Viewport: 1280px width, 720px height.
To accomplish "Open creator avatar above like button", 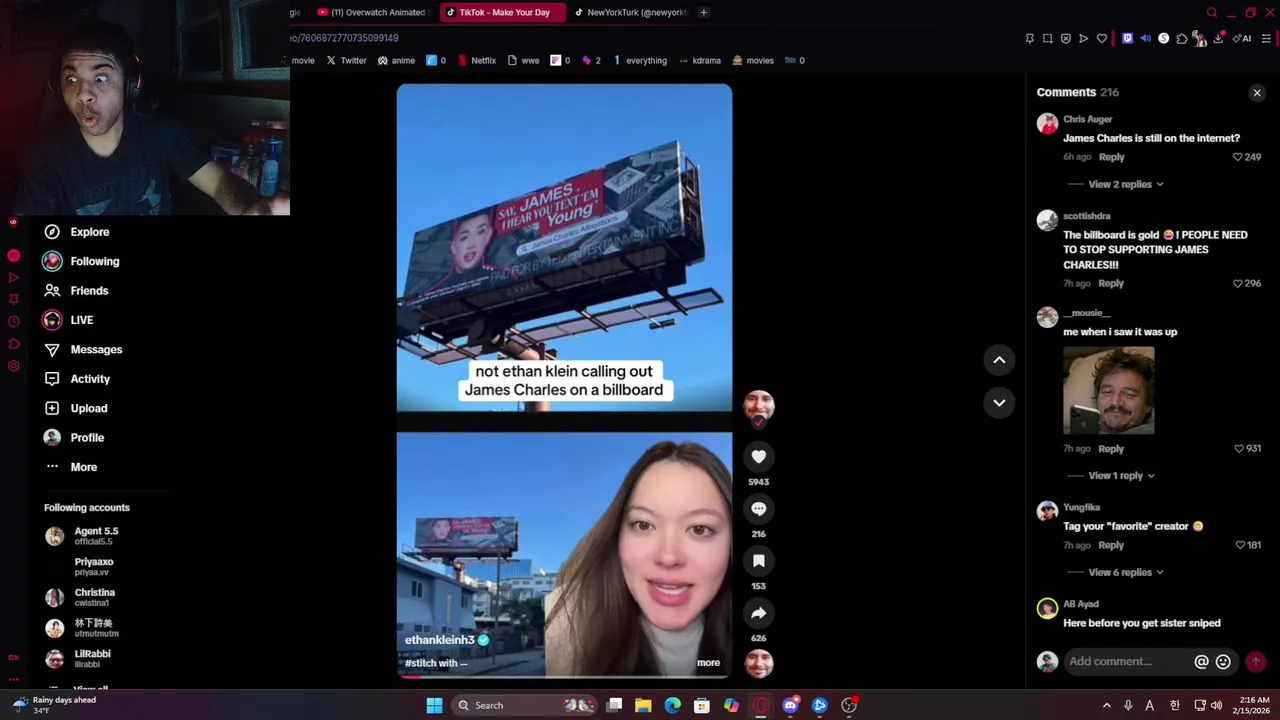I will 759,405.
